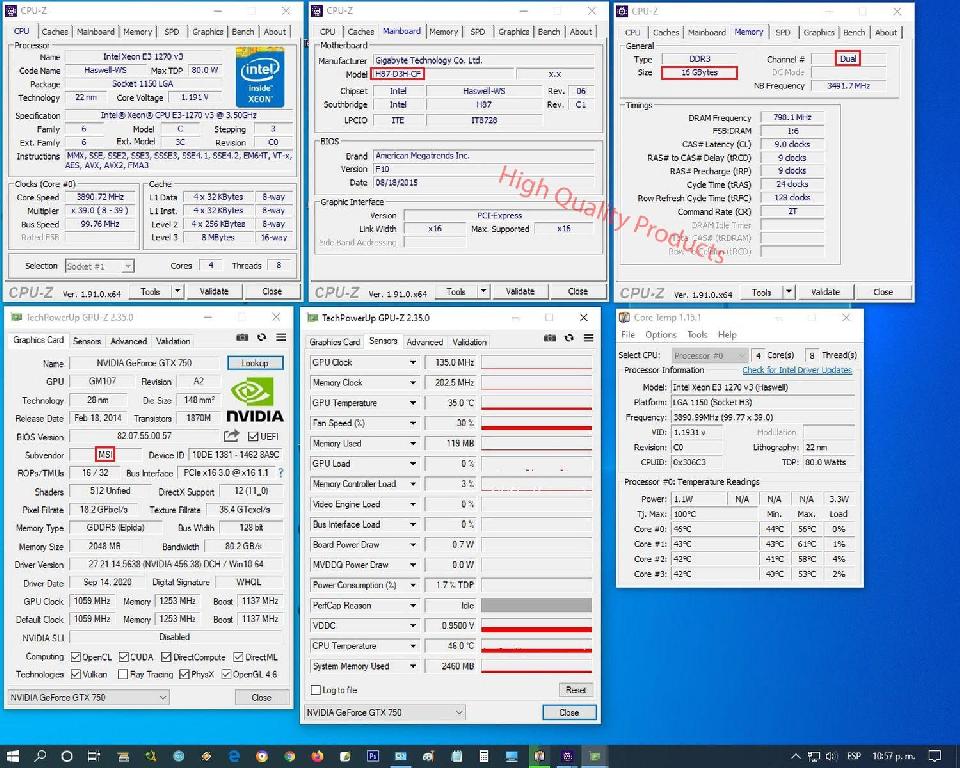Click the Intel Xeon logo in CPU-Z
This screenshot has width=960, height=768.
point(260,77)
